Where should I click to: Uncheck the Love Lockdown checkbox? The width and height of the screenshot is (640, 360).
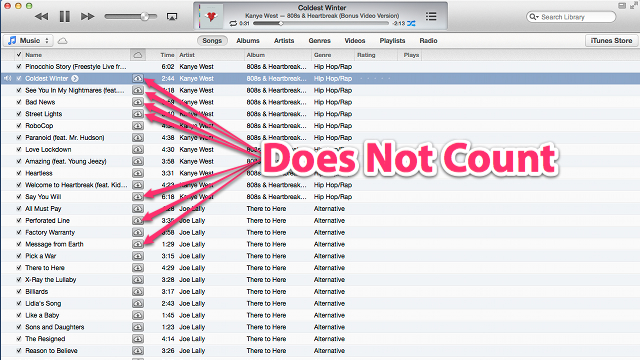(x=18, y=149)
